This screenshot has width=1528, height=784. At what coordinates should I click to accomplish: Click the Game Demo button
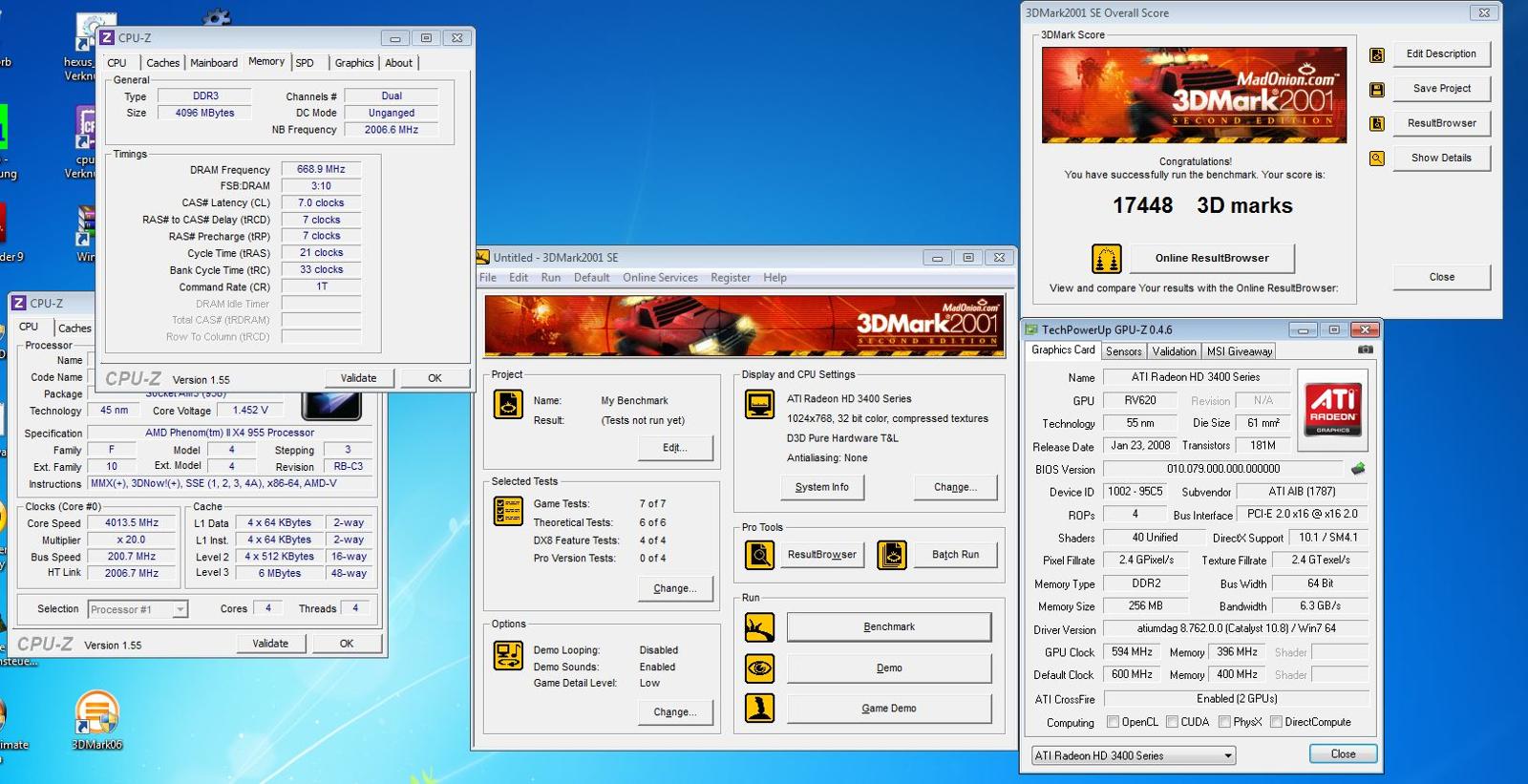889,709
